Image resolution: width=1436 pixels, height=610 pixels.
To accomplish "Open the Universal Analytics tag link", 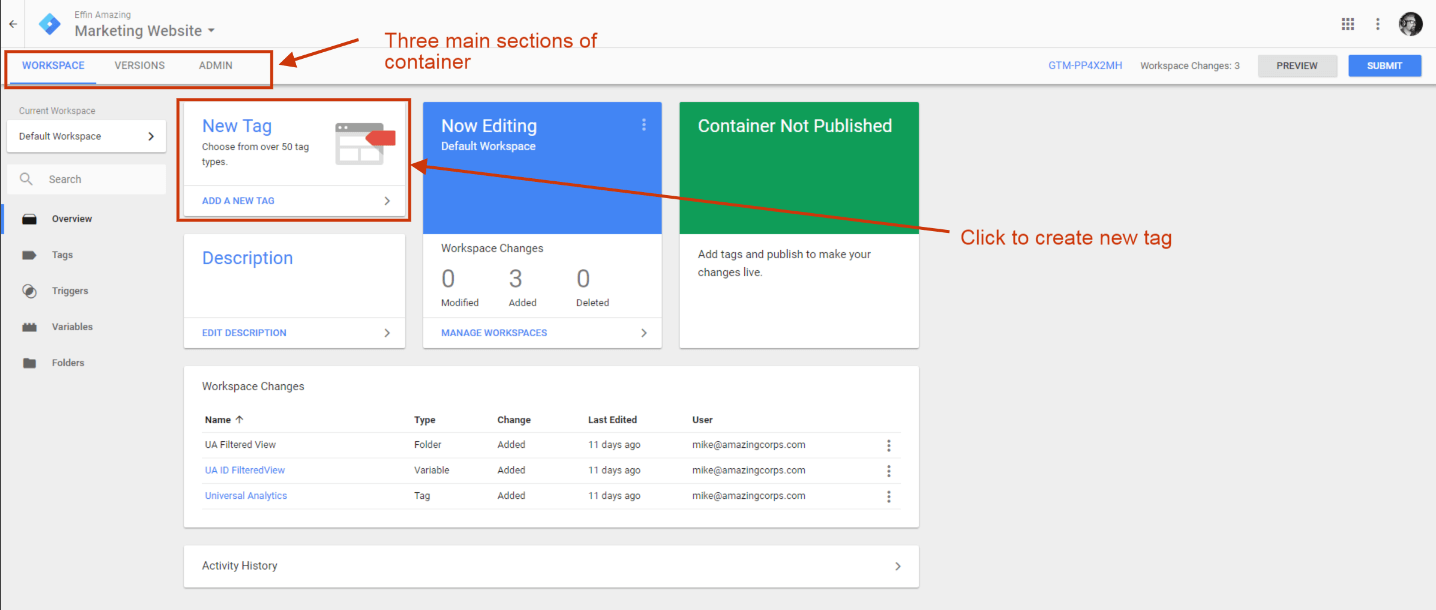I will tap(245, 495).
